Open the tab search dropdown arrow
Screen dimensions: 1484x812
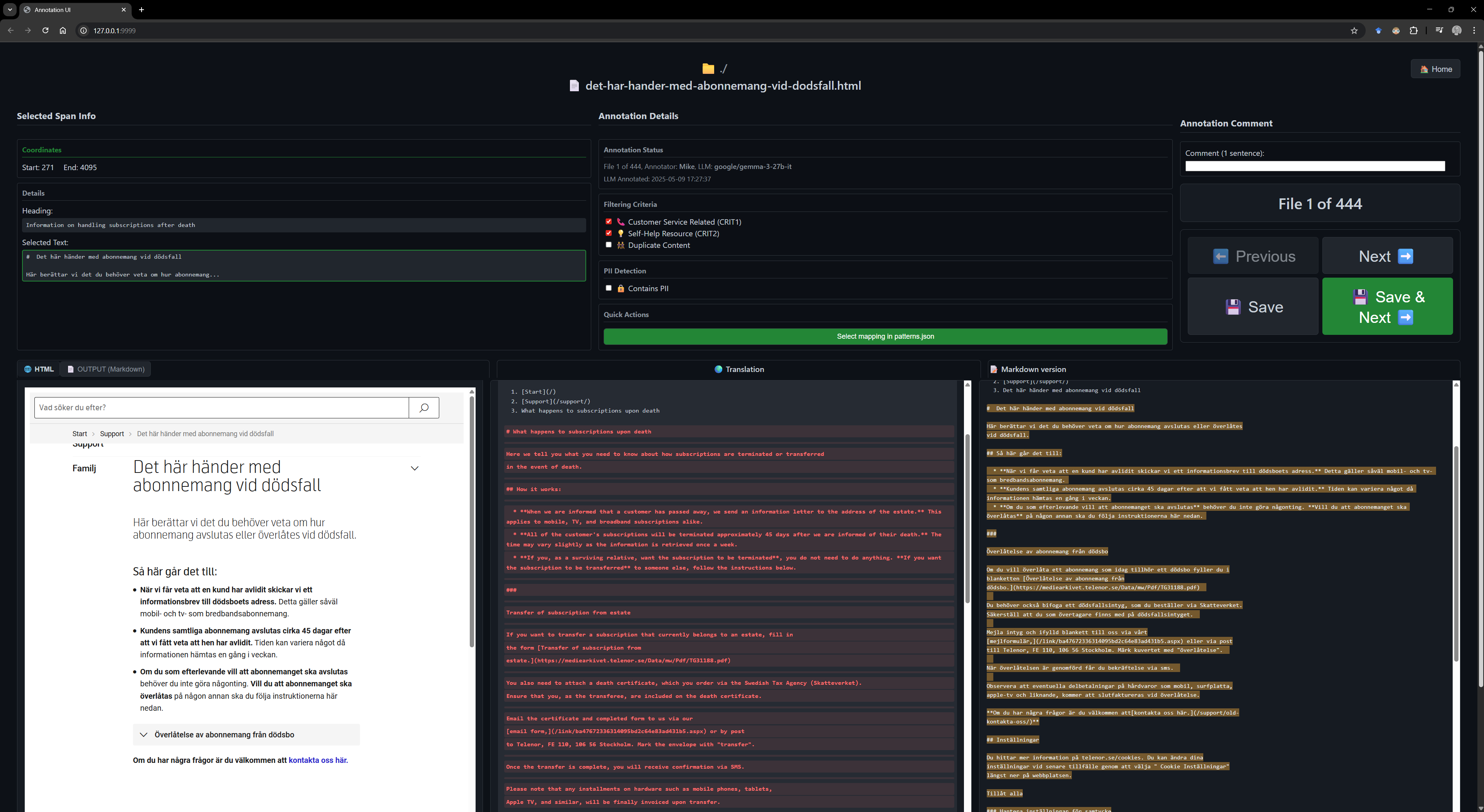pos(10,10)
